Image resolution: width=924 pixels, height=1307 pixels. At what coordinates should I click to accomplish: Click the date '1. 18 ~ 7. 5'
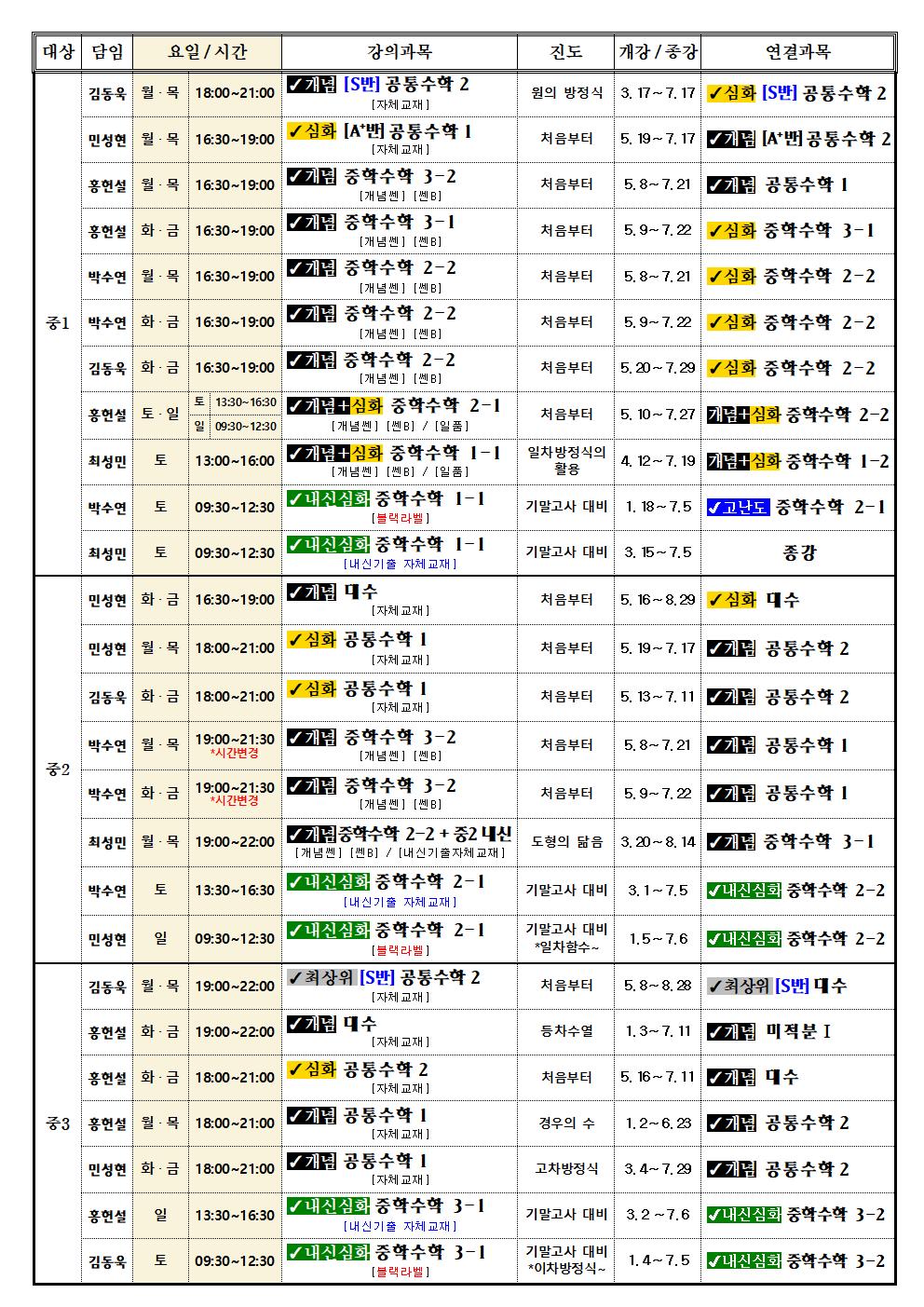click(x=658, y=507)
